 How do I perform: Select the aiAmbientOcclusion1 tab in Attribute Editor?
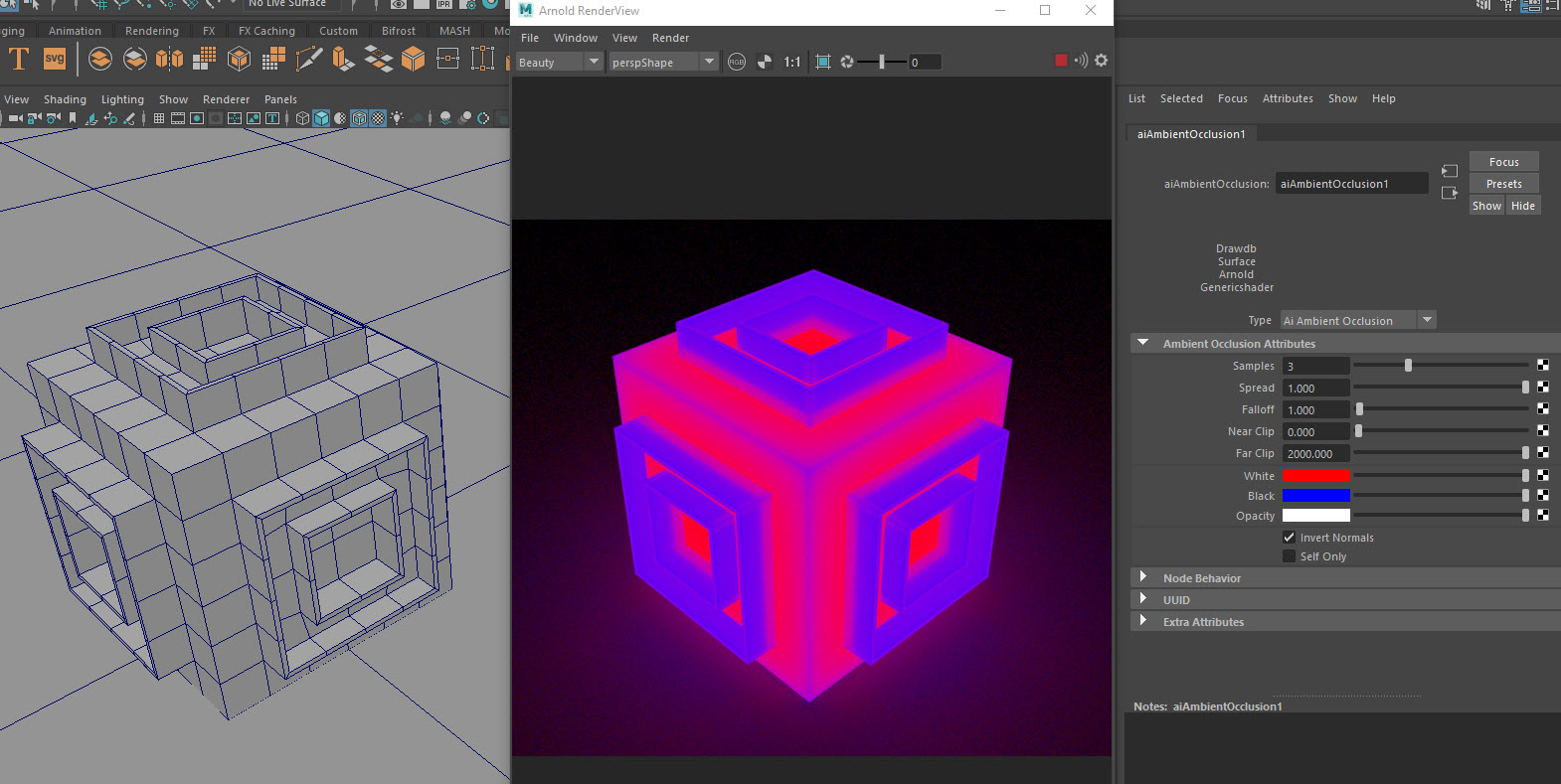(1191, 134)
